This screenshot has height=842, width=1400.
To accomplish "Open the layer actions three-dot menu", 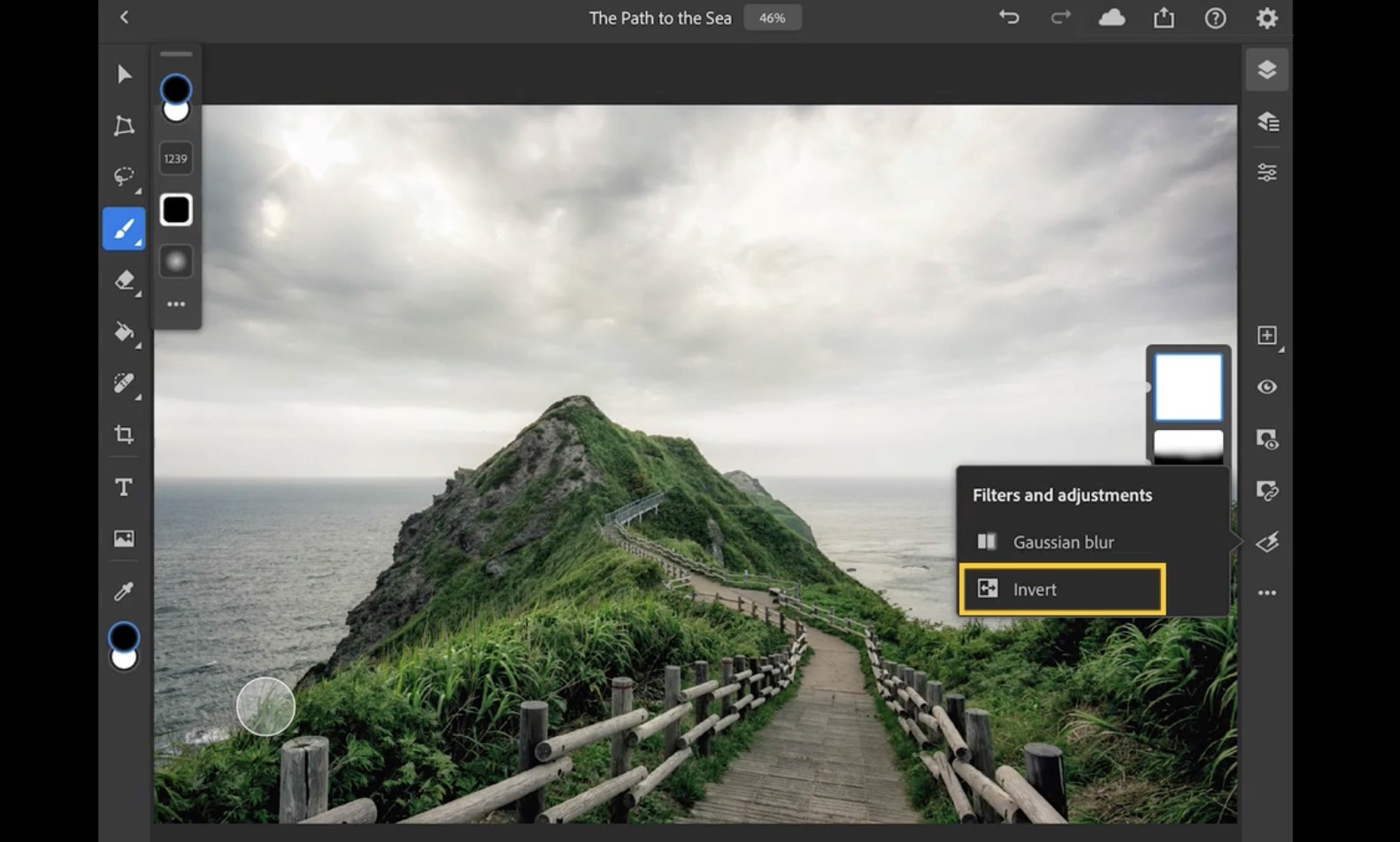I will point(1267,593).
